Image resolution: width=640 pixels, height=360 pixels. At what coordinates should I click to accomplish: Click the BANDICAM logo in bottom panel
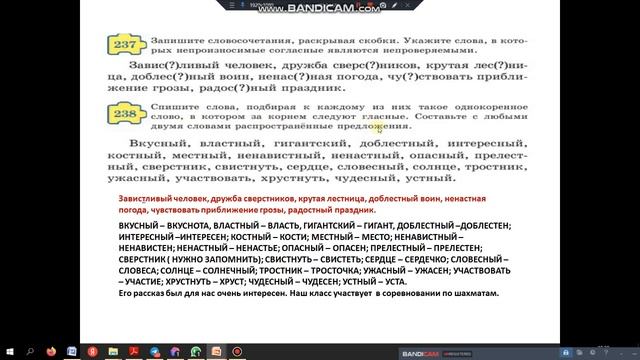pyautogui.click(x=420, y=354)
